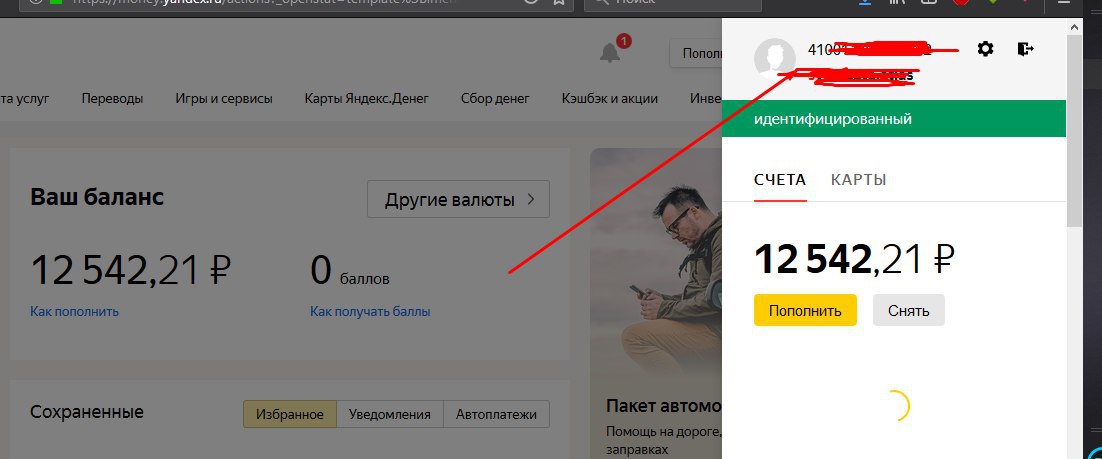Select the Избранное tab
The width and height of the screenshot is (1102, 459).
pos(290,415)
